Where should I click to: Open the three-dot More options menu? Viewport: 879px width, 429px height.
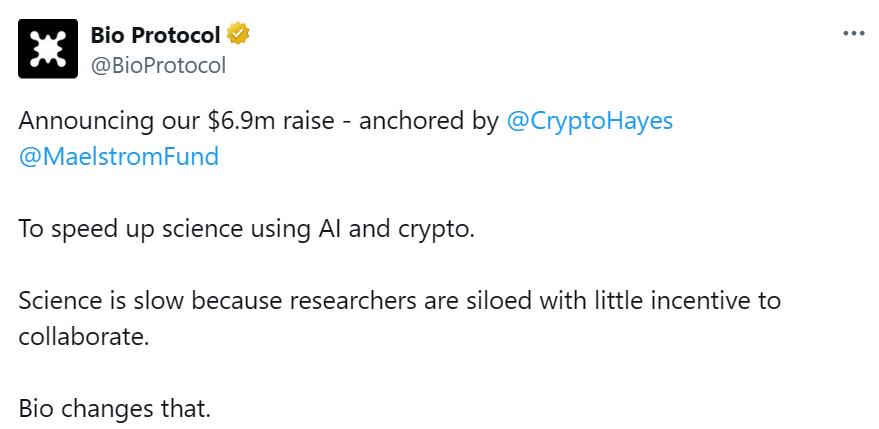853,33
